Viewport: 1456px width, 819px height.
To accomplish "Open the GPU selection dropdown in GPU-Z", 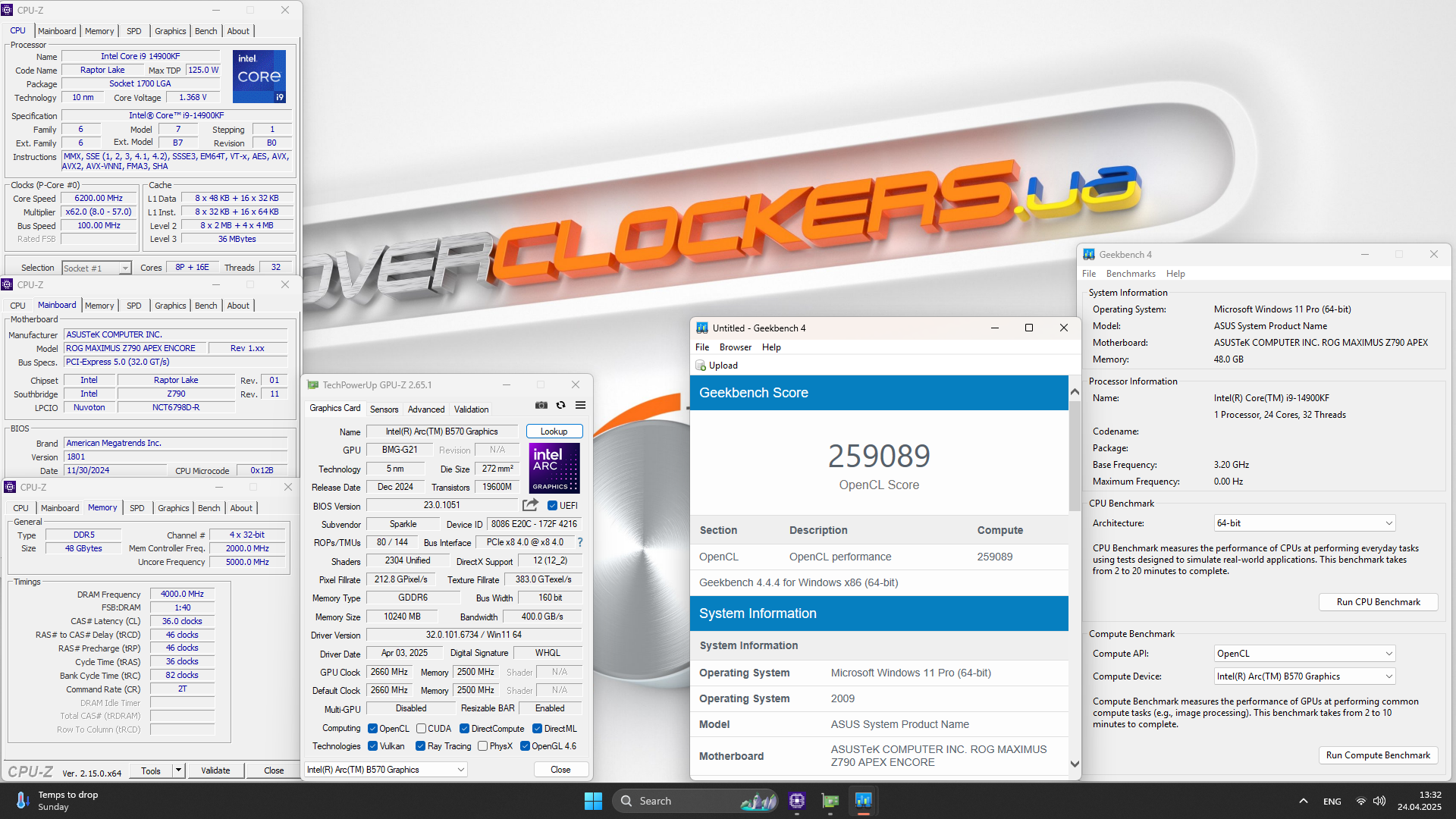I will click(x=385, y=770).
